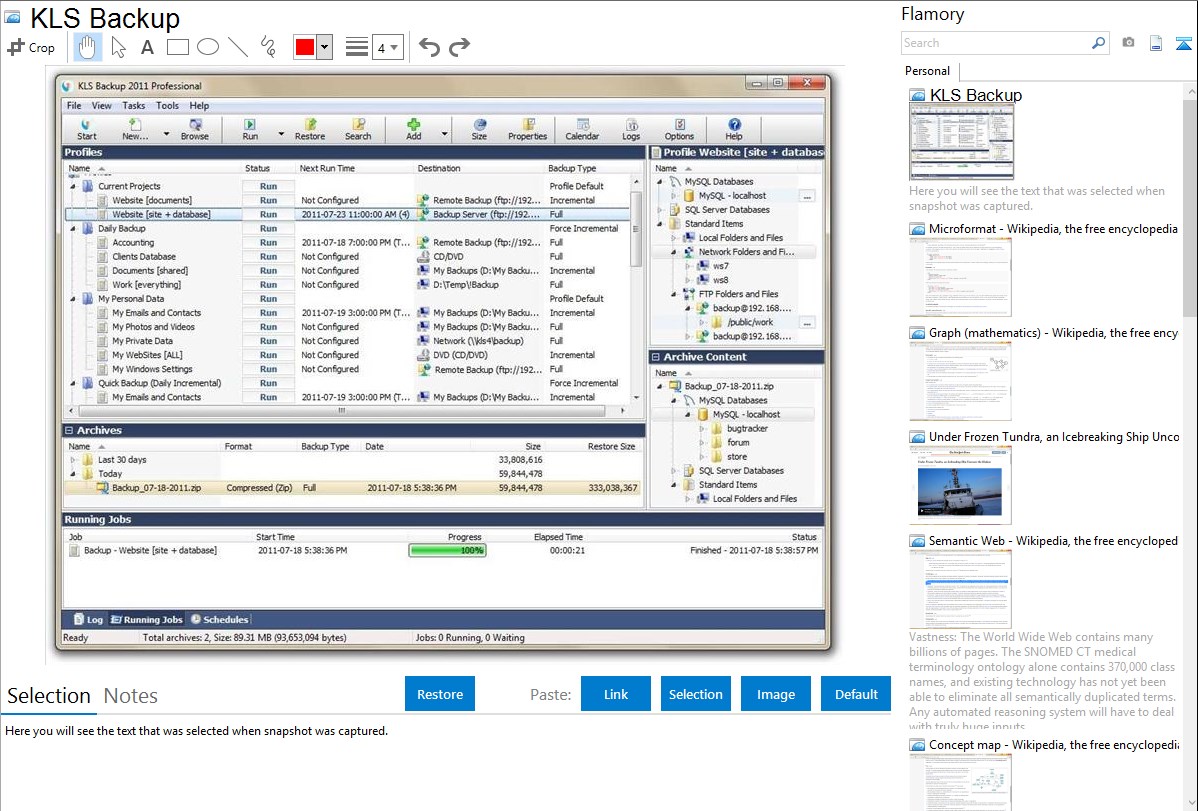Open the Microformat Wikipedia snapshot thumbnail
Image resolution: width=1198 pixels, height=811 pixels.
tap(960, 277)
